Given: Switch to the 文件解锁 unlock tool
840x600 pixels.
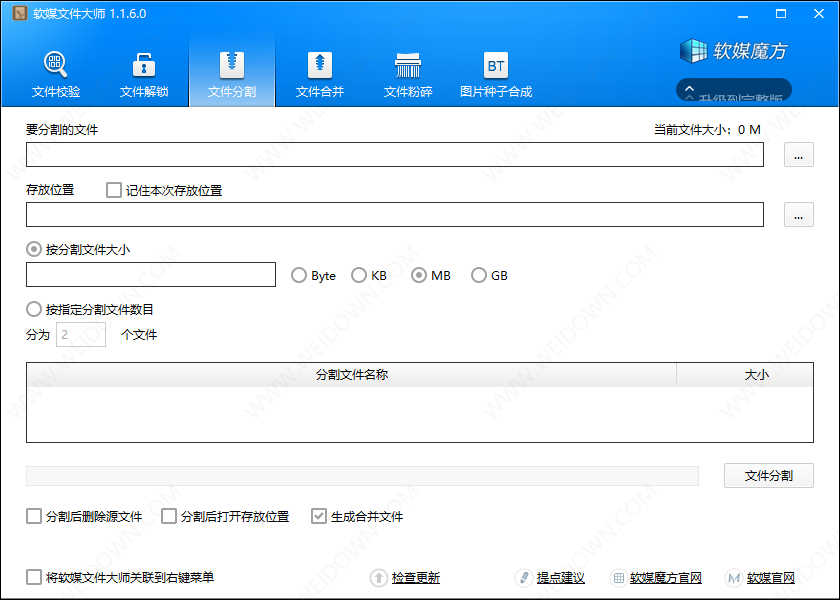Looking at the screenshot, I should [x=144, y=74].
